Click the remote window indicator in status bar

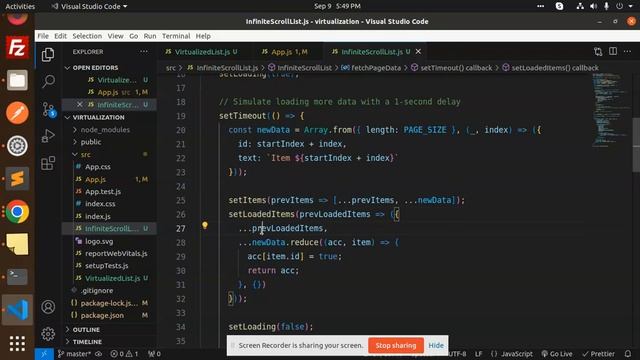(44, 354)
